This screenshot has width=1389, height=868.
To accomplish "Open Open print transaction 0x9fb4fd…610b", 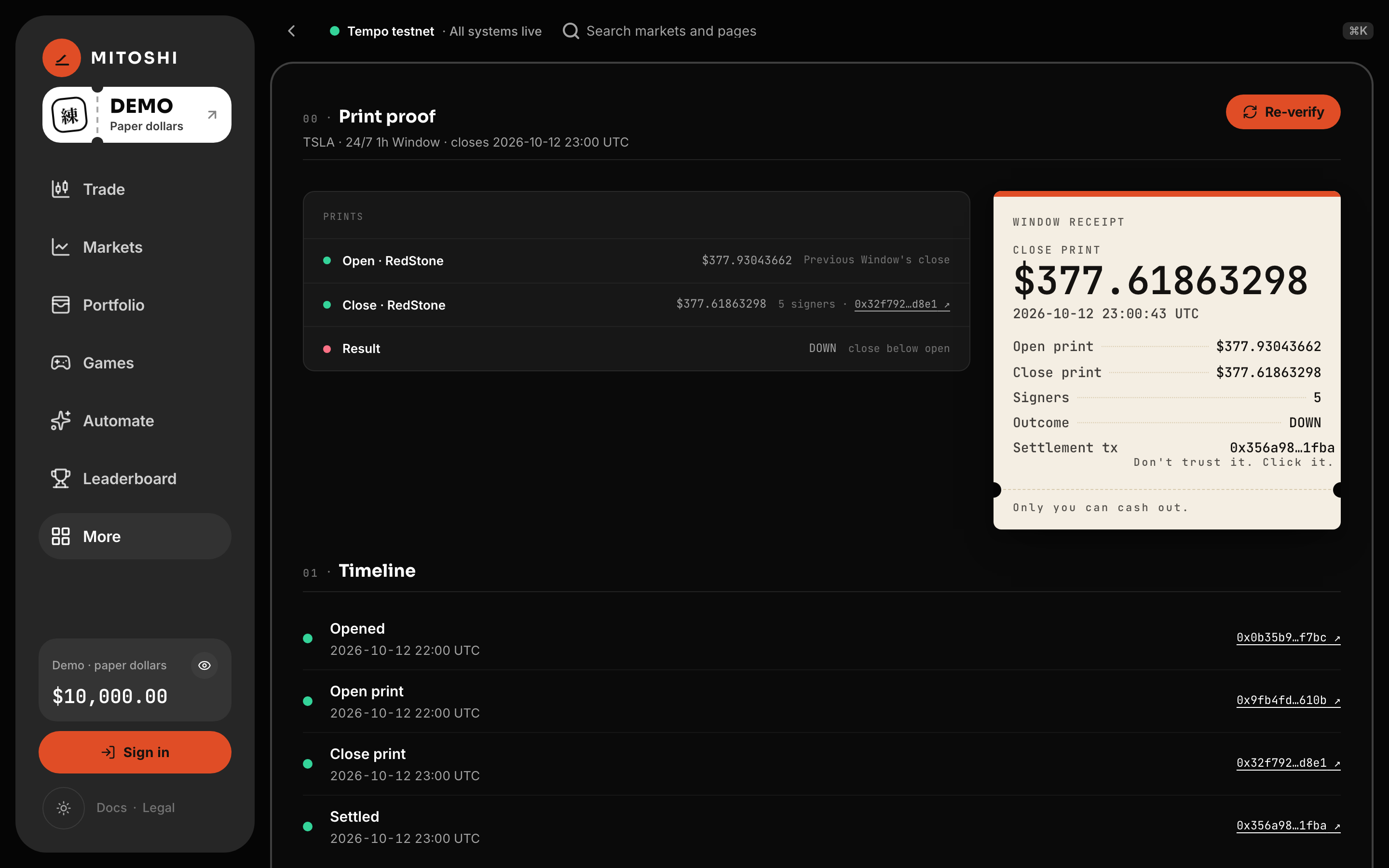I will click(x=1288, y=700).
